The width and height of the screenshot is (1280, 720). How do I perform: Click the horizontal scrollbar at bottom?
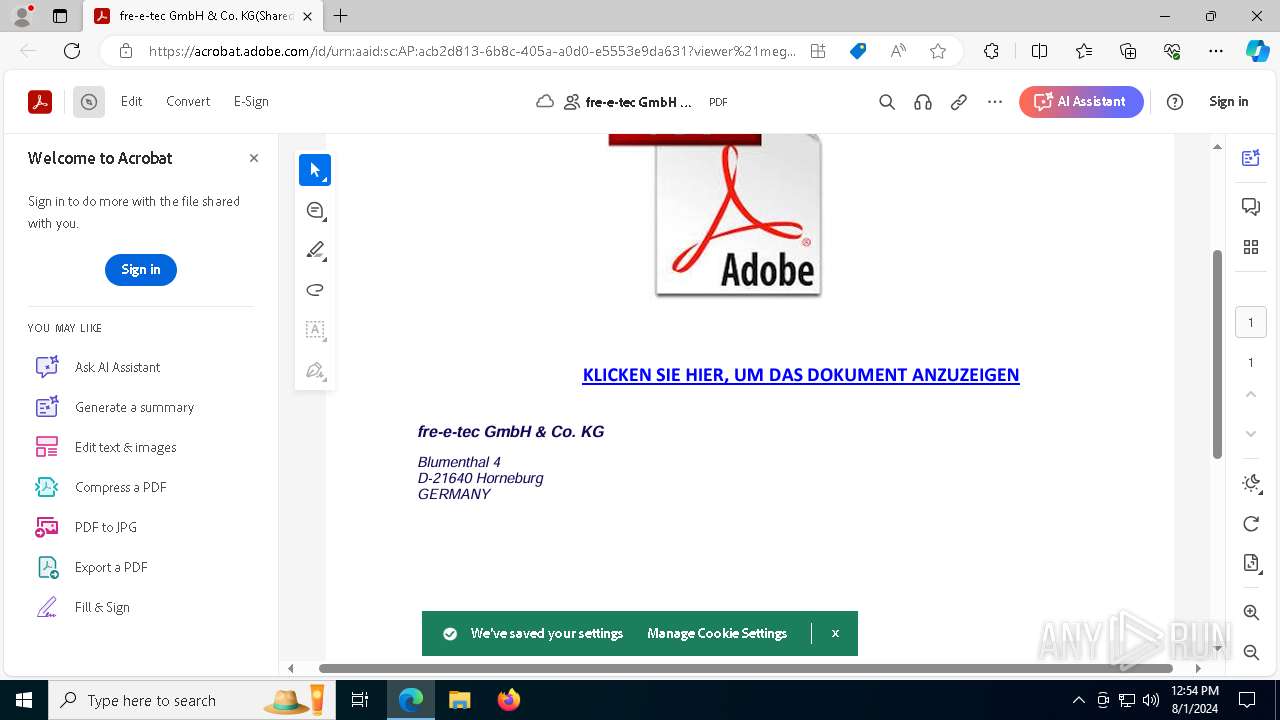pyautogui.click(x=745, y=668)
